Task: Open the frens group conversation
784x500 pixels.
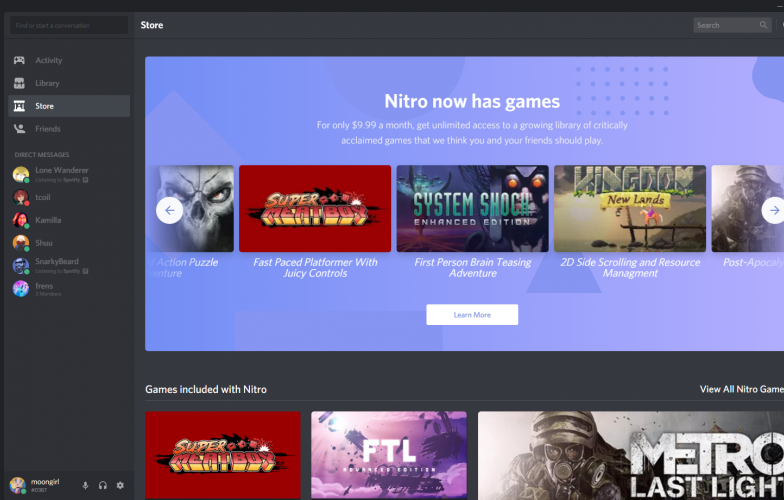Action: pos(45,288)
